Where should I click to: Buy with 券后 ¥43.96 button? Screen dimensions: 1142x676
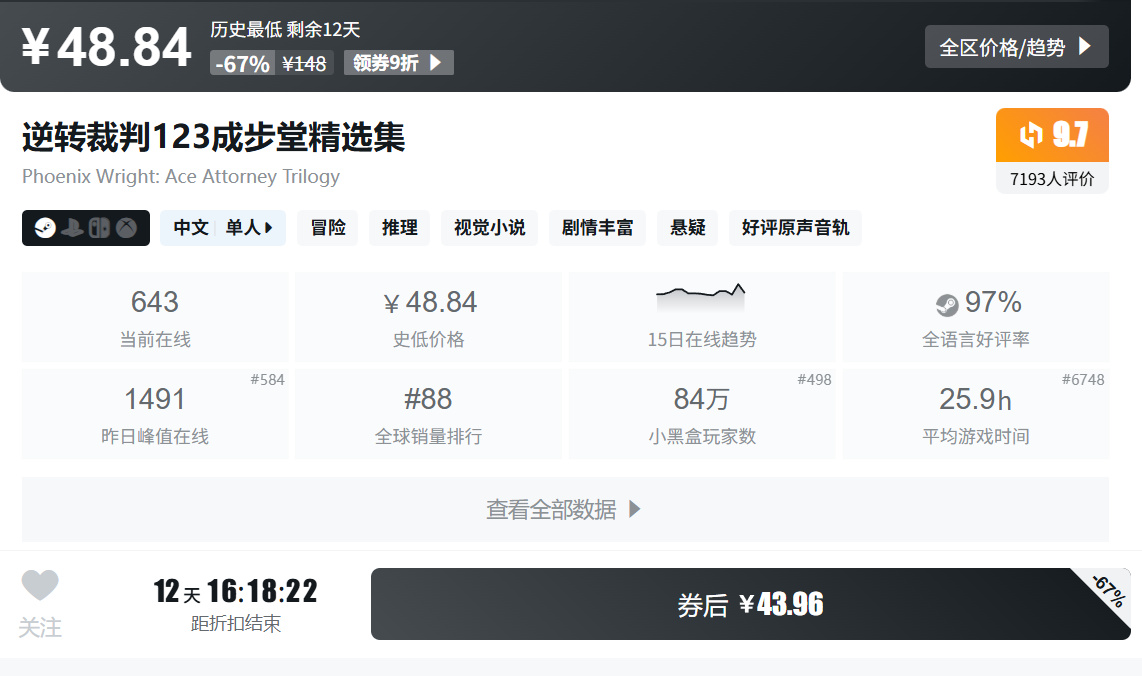(x=751, y=604)
